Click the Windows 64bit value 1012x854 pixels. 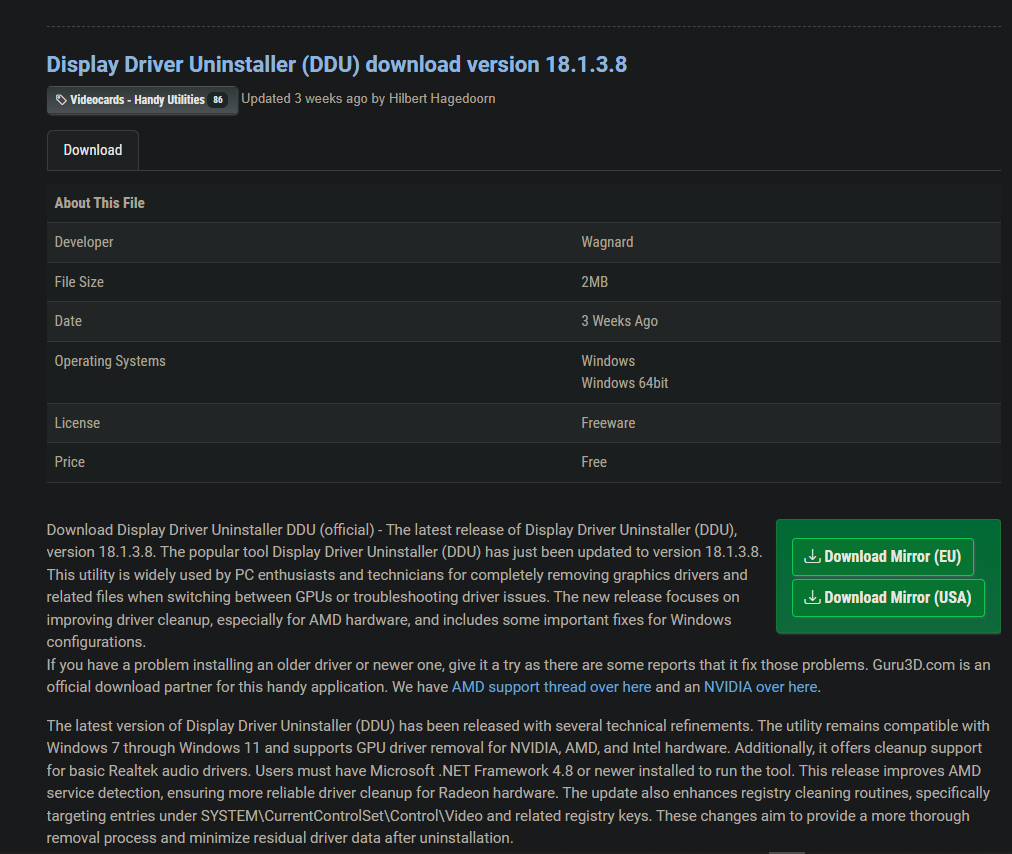point(624,383)
